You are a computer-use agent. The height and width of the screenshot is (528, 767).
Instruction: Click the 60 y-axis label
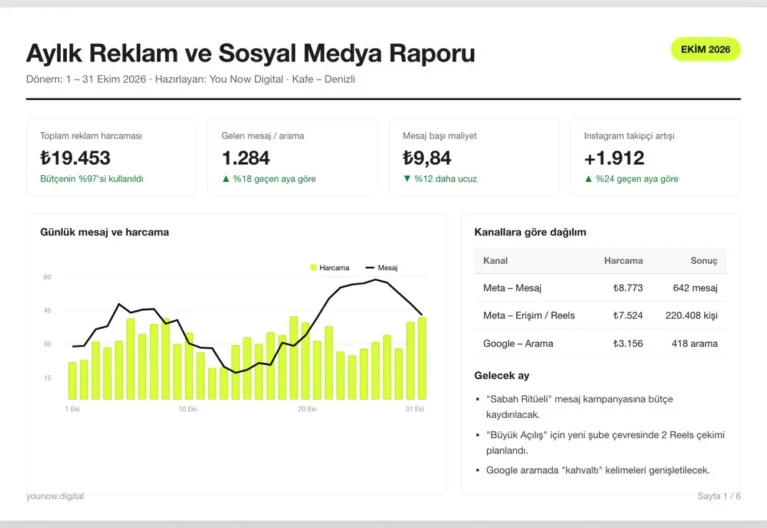click(47, 277)
